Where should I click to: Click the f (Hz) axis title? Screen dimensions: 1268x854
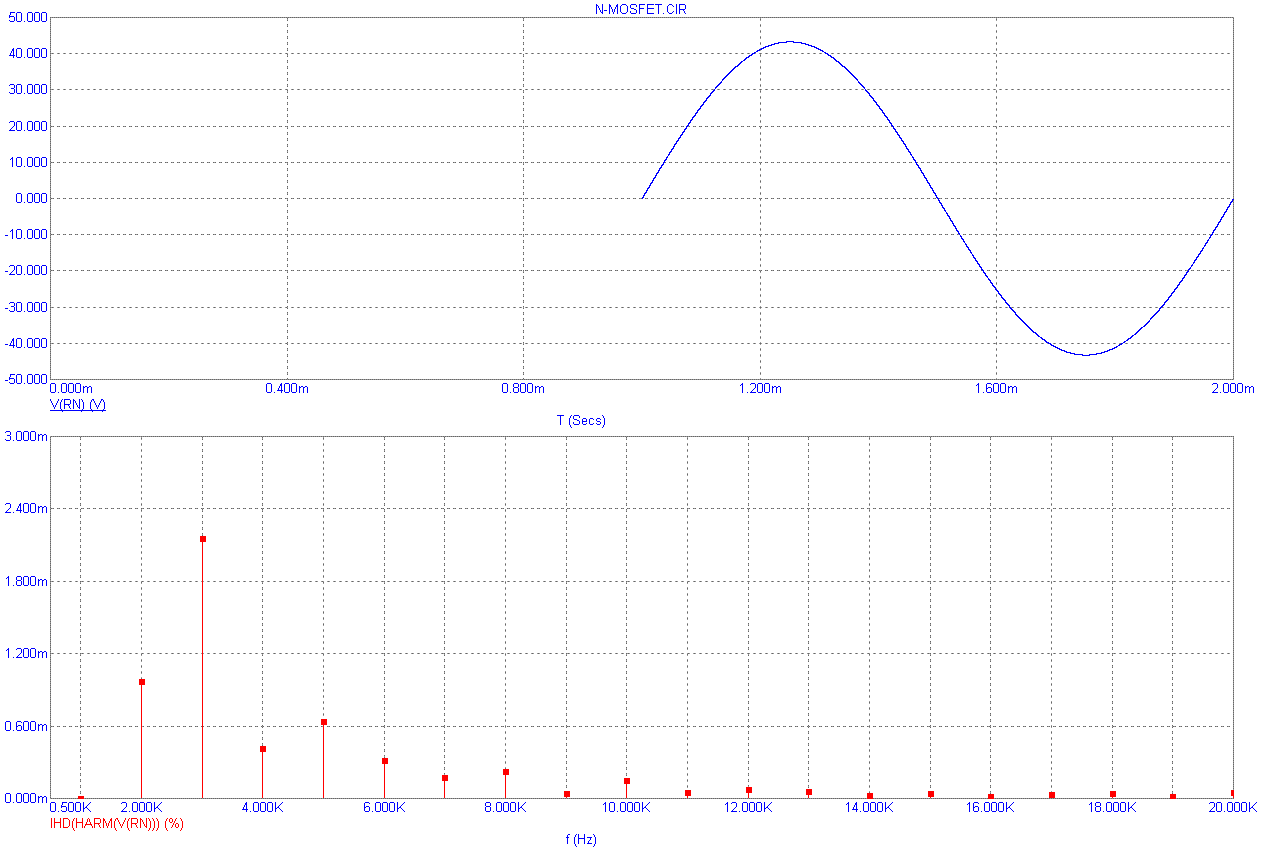[581, 840]
